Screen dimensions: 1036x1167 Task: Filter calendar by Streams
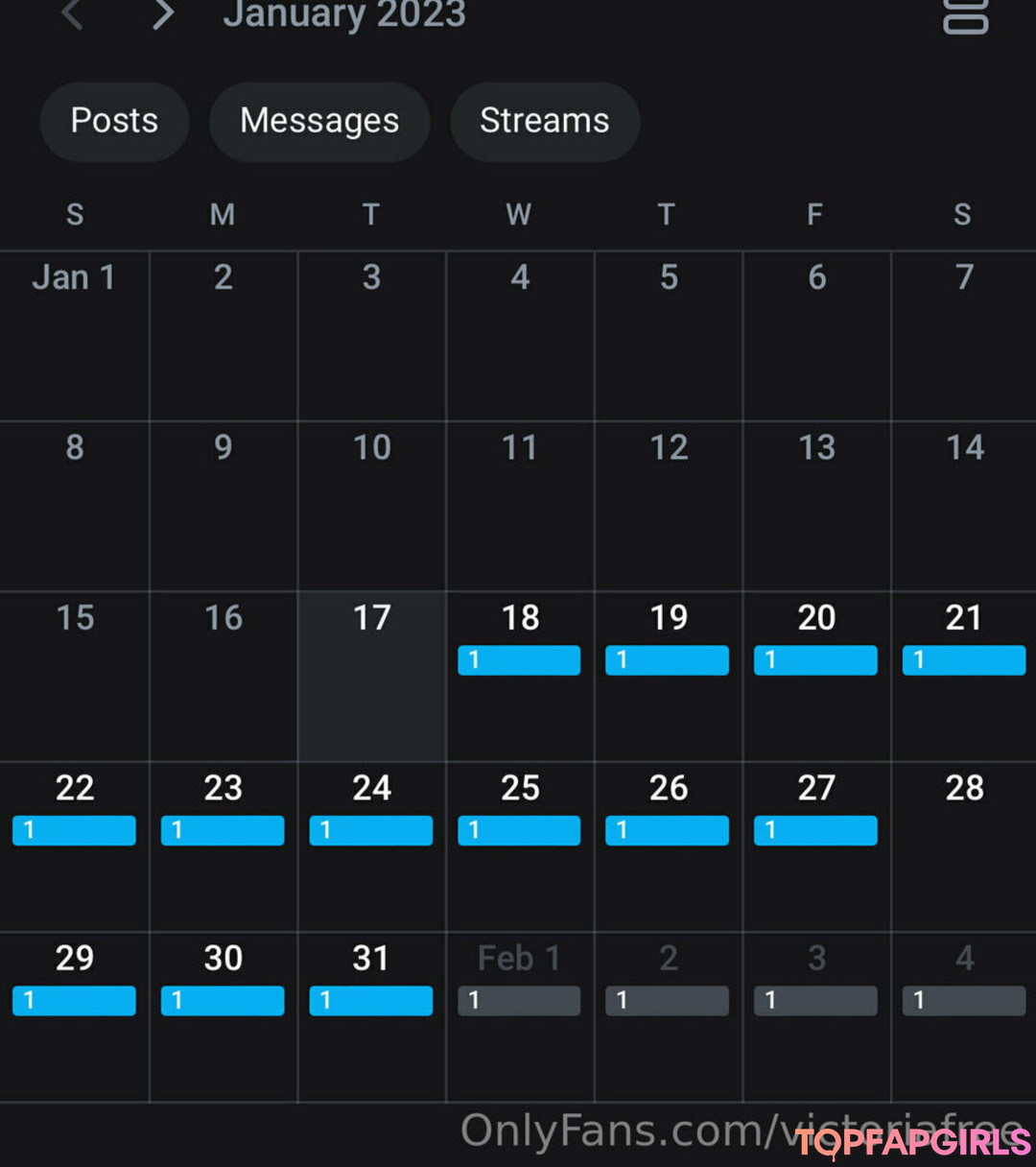click(x=544, y=121)
